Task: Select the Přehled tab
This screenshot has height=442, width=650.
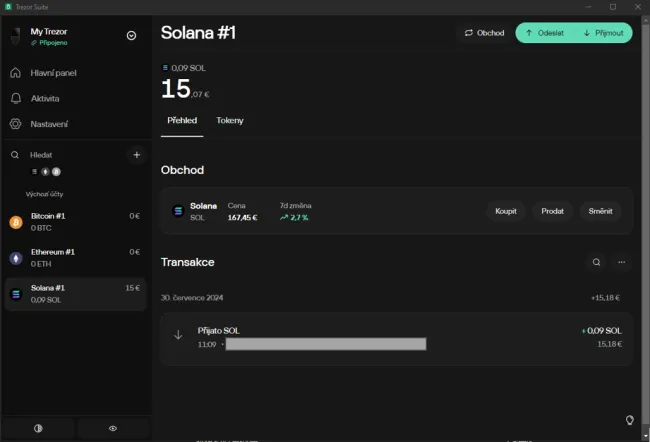Action: pos(182,120)
